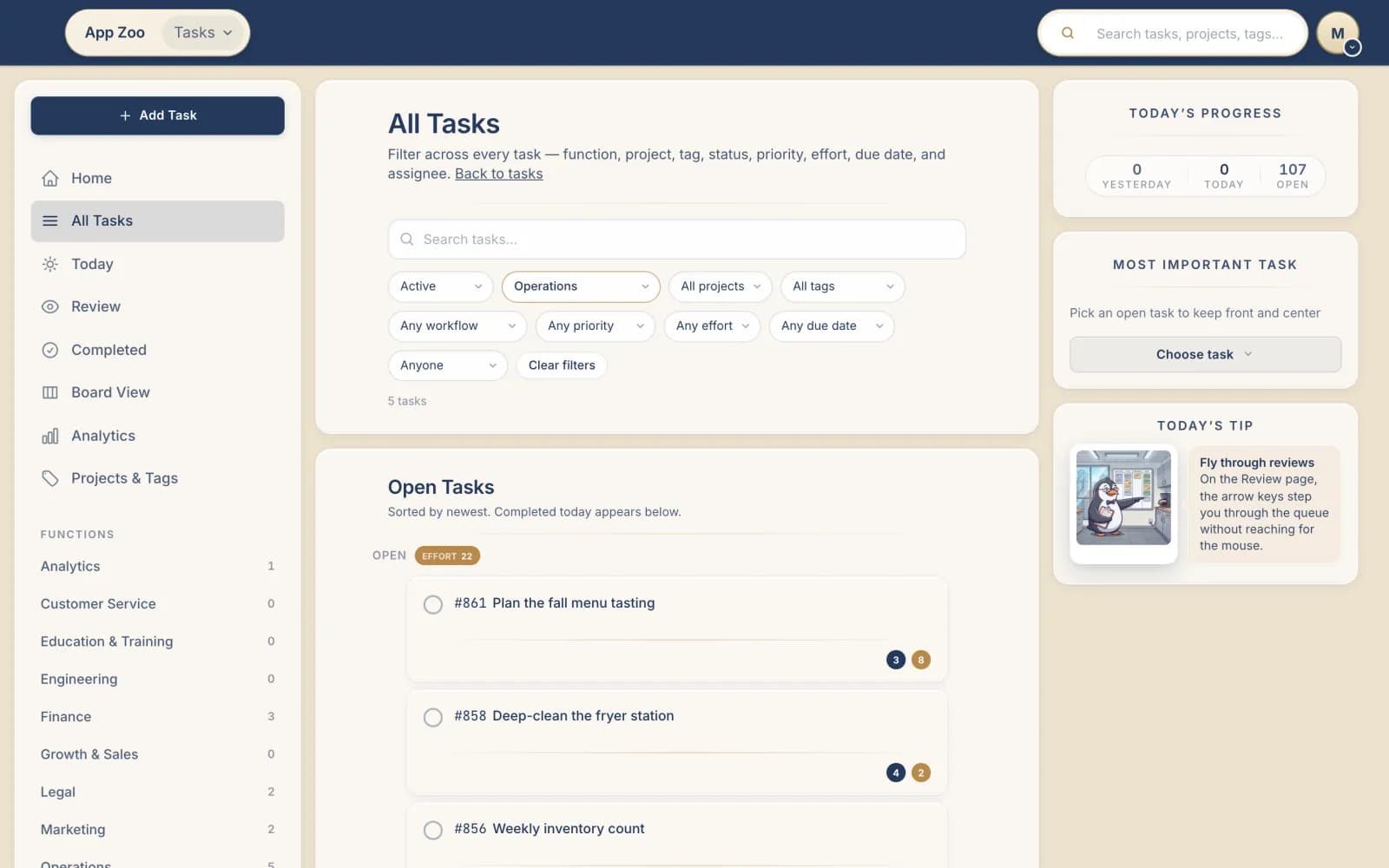Switch to Board View
Image resolution: width=1389 pixels, height=868 pixels.
[157, 392]
